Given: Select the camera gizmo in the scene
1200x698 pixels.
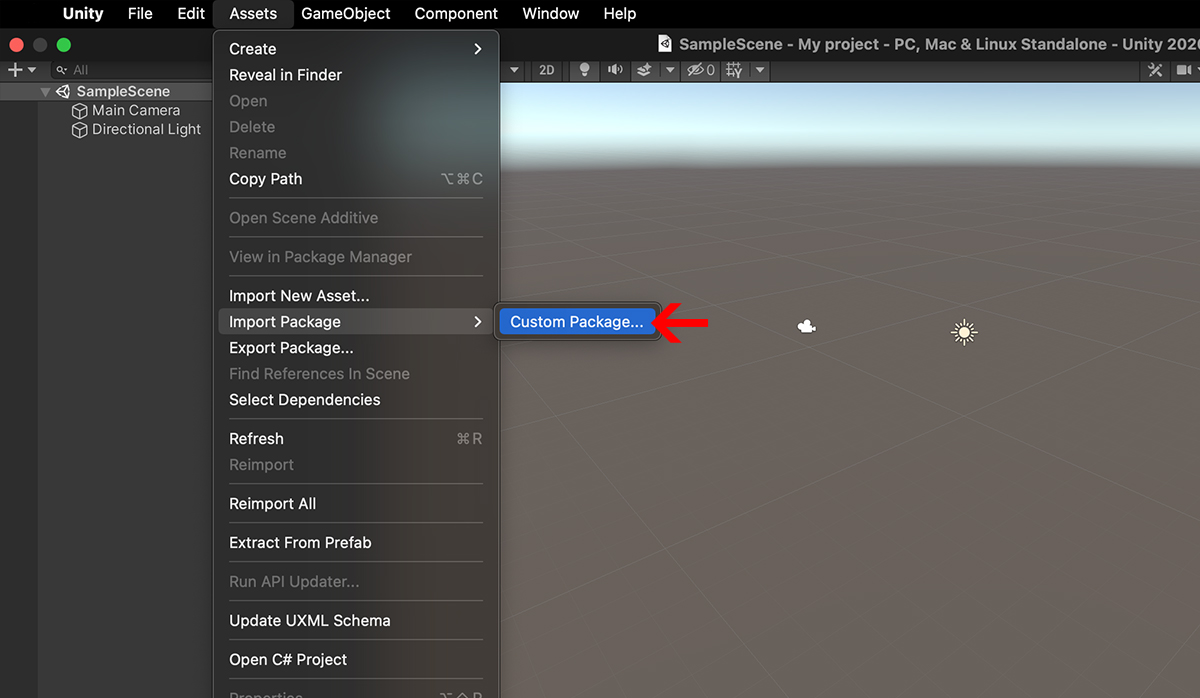Looking at the screenshot, I should coord(806,326).
